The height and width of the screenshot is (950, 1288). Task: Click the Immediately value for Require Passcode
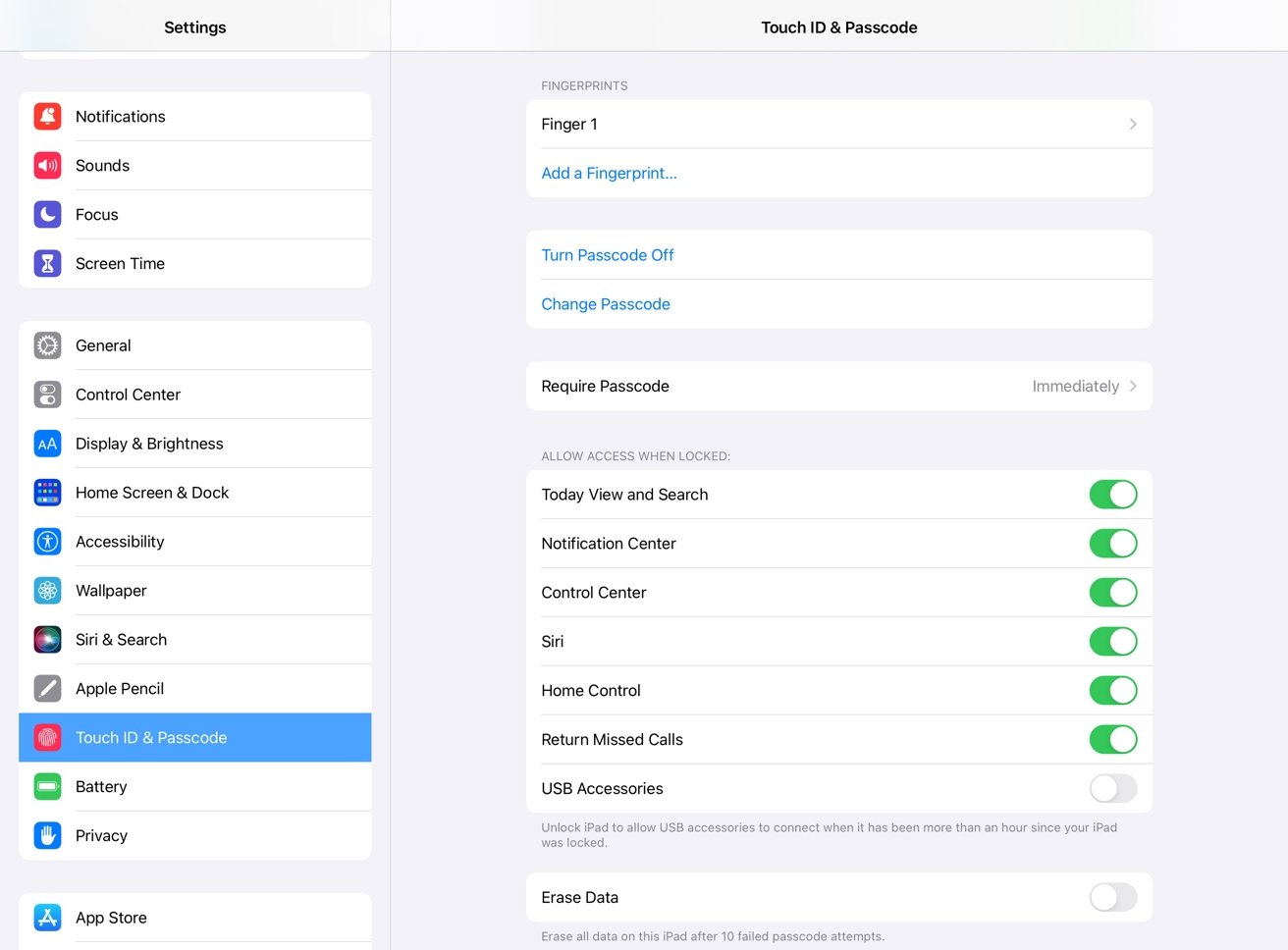tap(1075, 387)
